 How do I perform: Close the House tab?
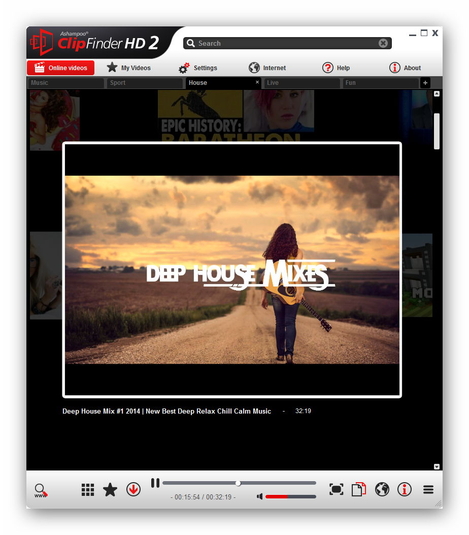pyautogui.click(x=257, y=82)
